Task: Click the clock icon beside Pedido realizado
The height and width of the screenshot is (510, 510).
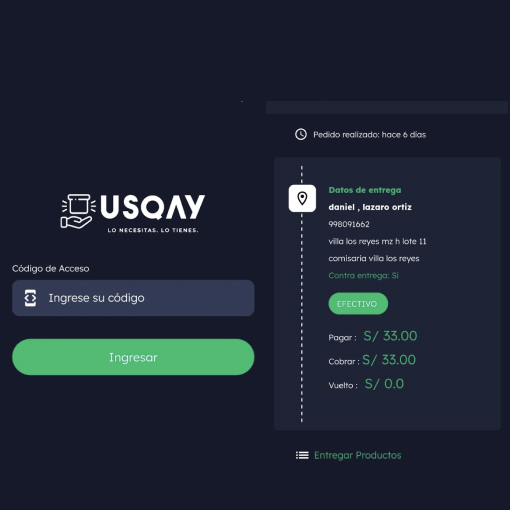Action: tap(301, 134)
